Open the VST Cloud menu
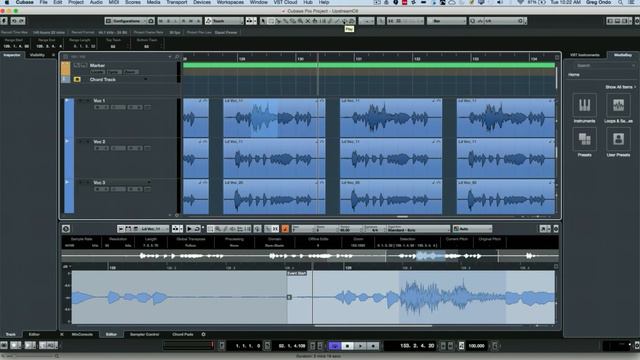 [285, 2]
